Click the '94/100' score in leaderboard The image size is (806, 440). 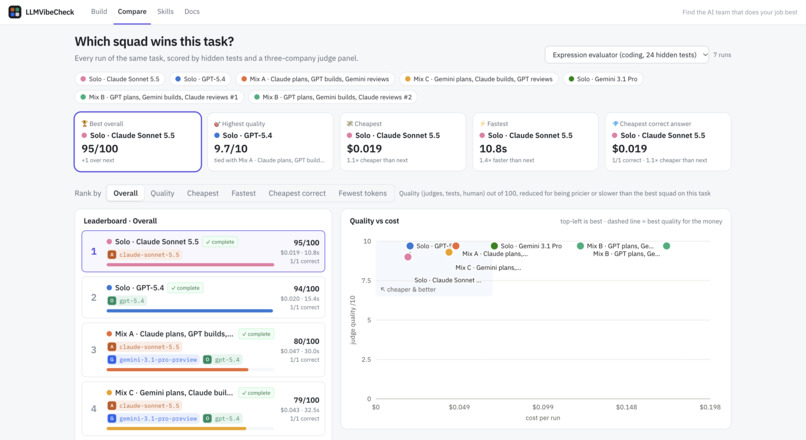pyautogui.click(x=306, y=289)
